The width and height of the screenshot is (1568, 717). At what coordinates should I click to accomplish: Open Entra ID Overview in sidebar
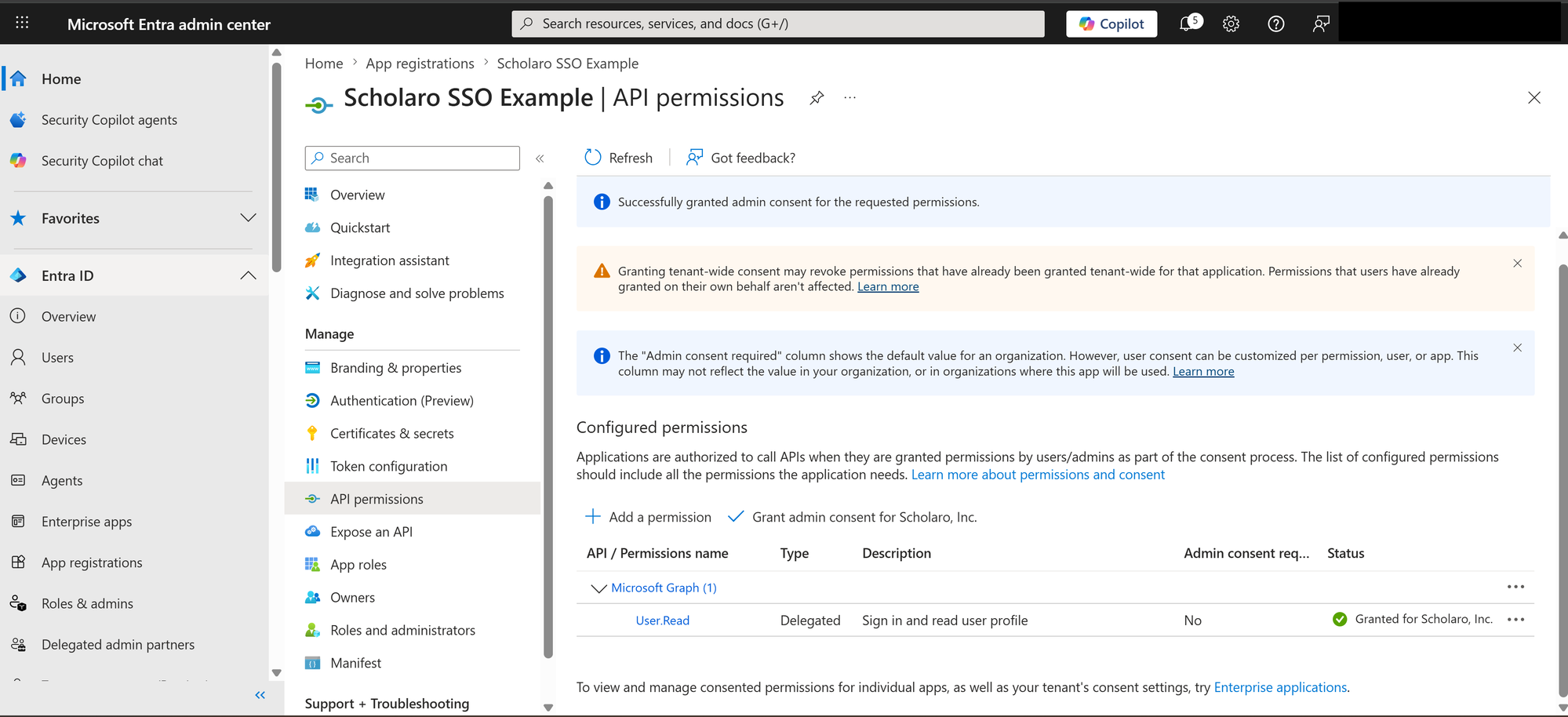[x=68, y=316]
